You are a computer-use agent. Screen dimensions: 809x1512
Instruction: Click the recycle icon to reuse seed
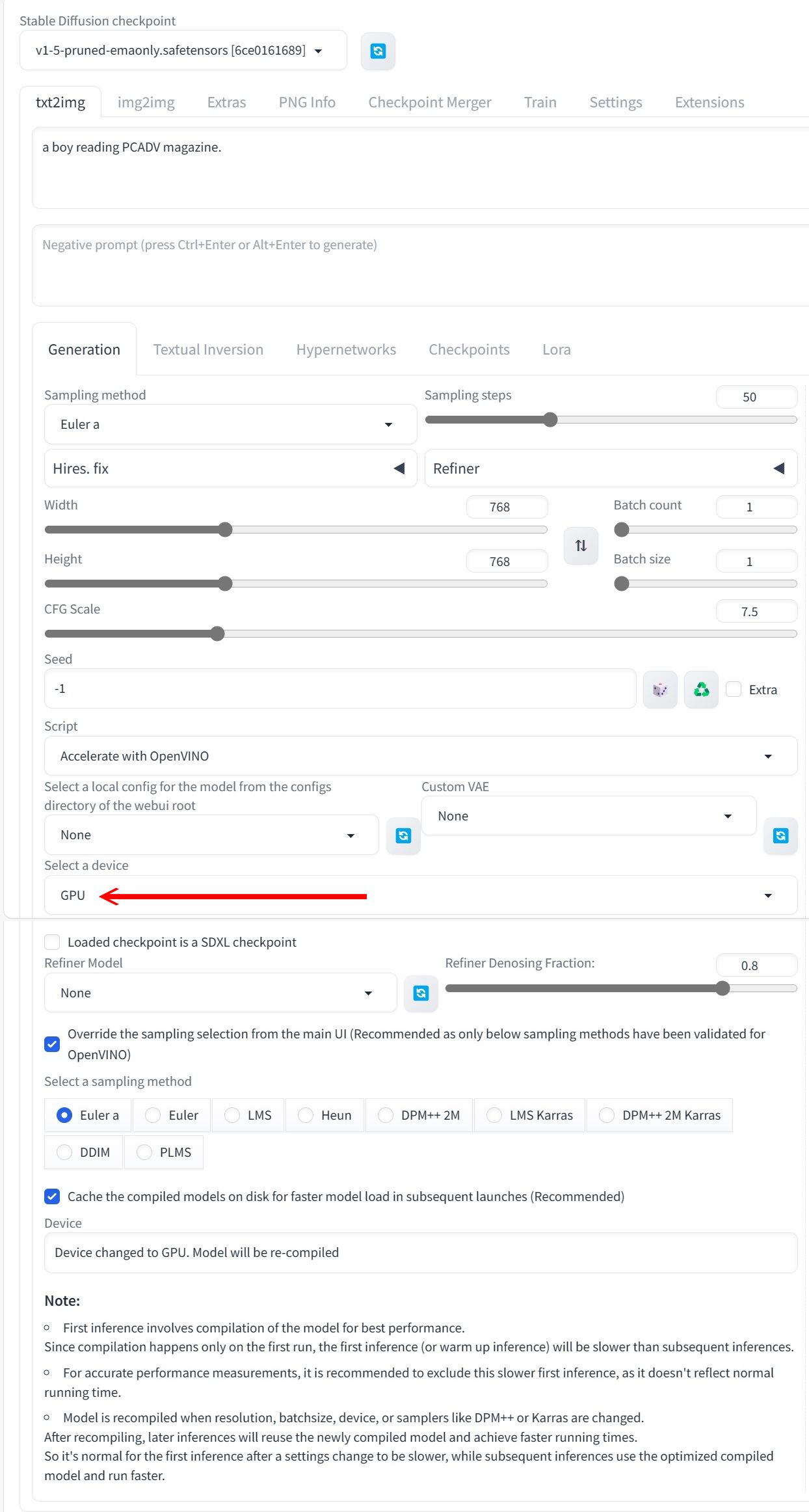coord(701,690)
